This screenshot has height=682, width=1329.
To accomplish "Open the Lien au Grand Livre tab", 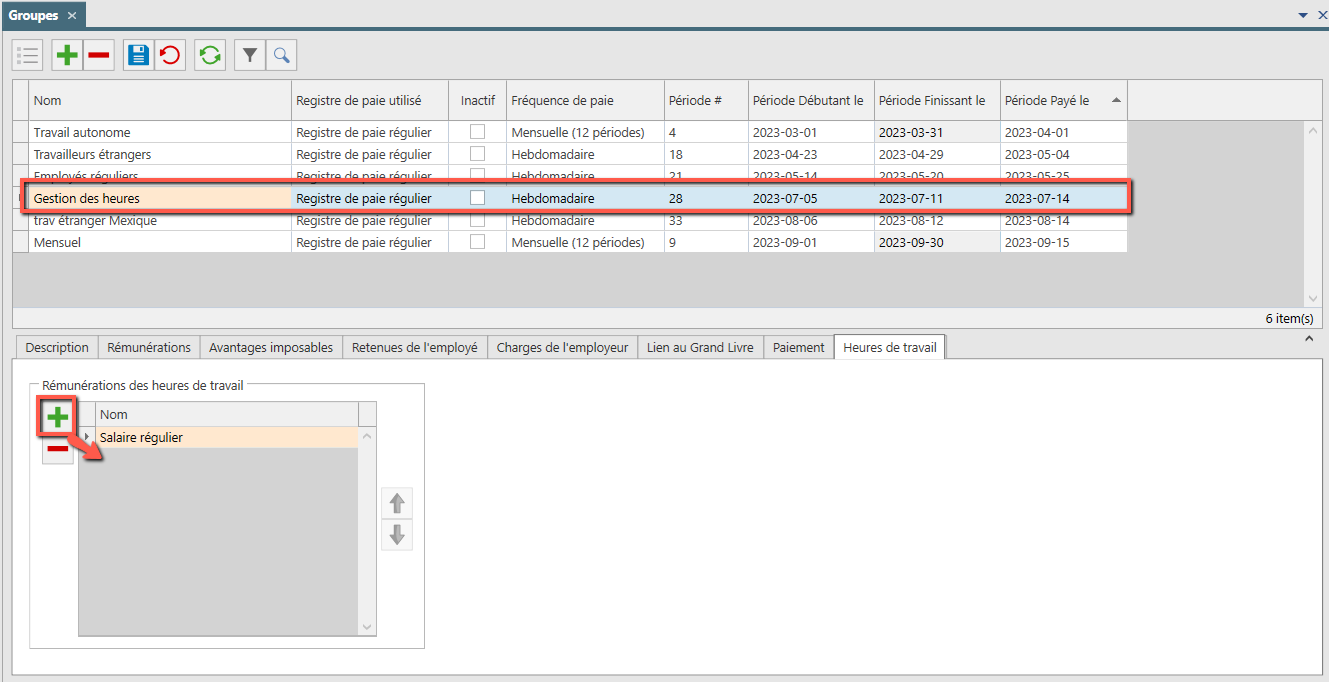I will coord(701,347).
